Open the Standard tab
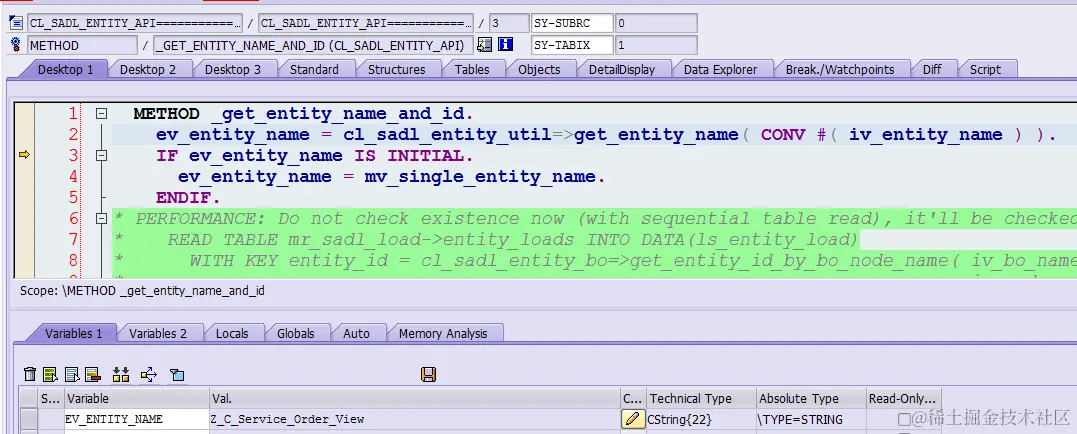 point(314,69)
